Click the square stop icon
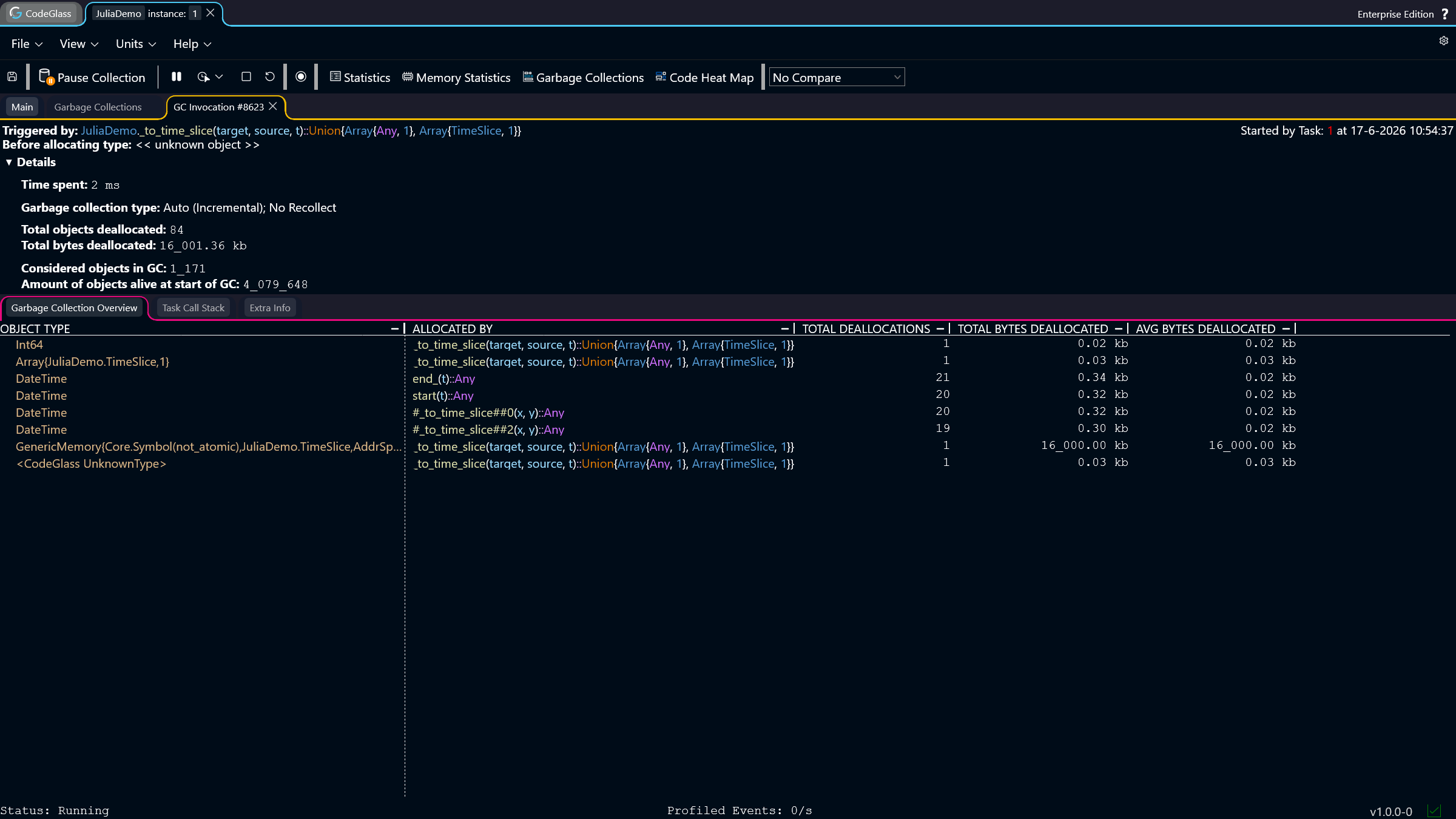The image size is (1456, 819). [246, 77]
